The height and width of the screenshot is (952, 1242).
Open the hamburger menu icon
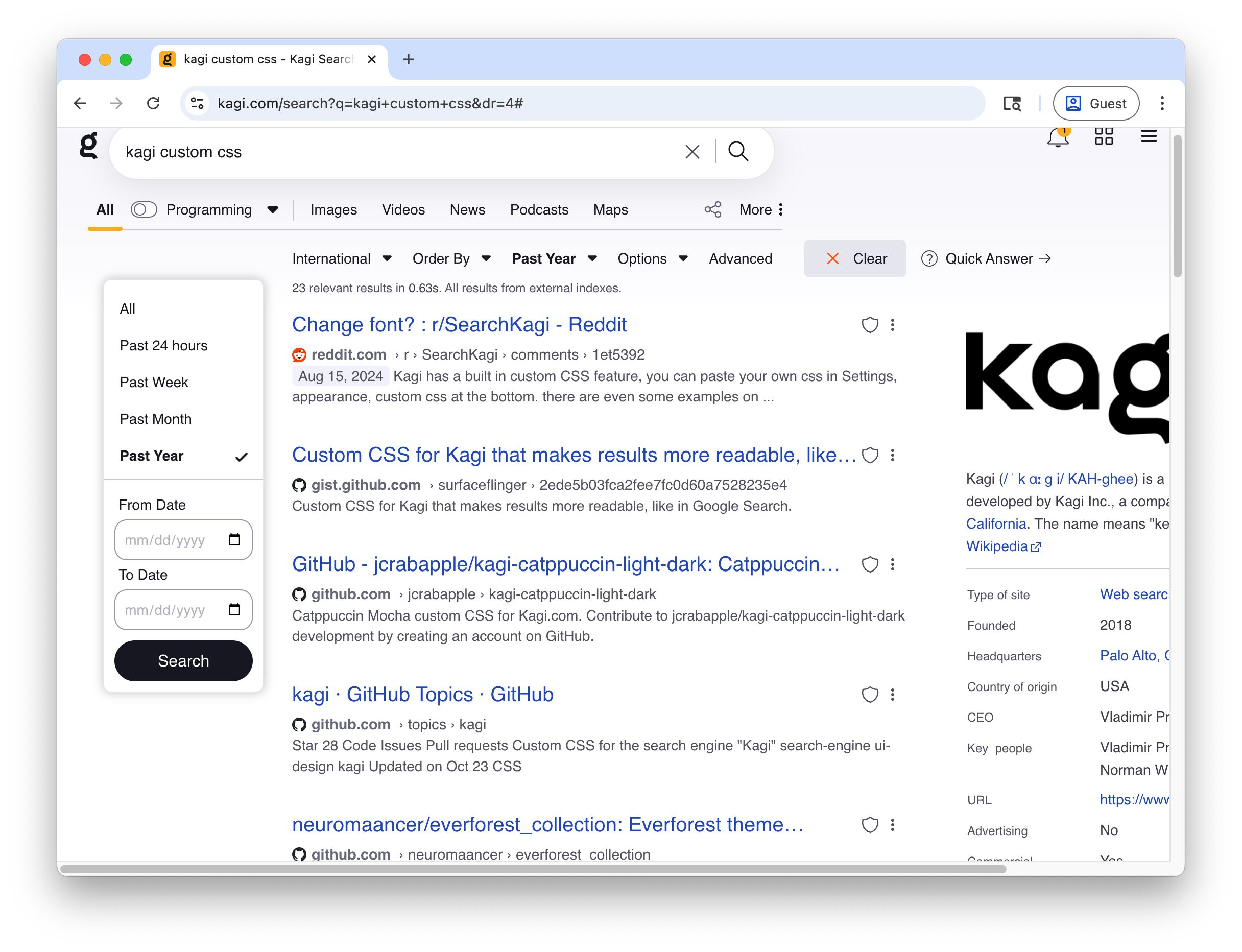point(1149,136)
